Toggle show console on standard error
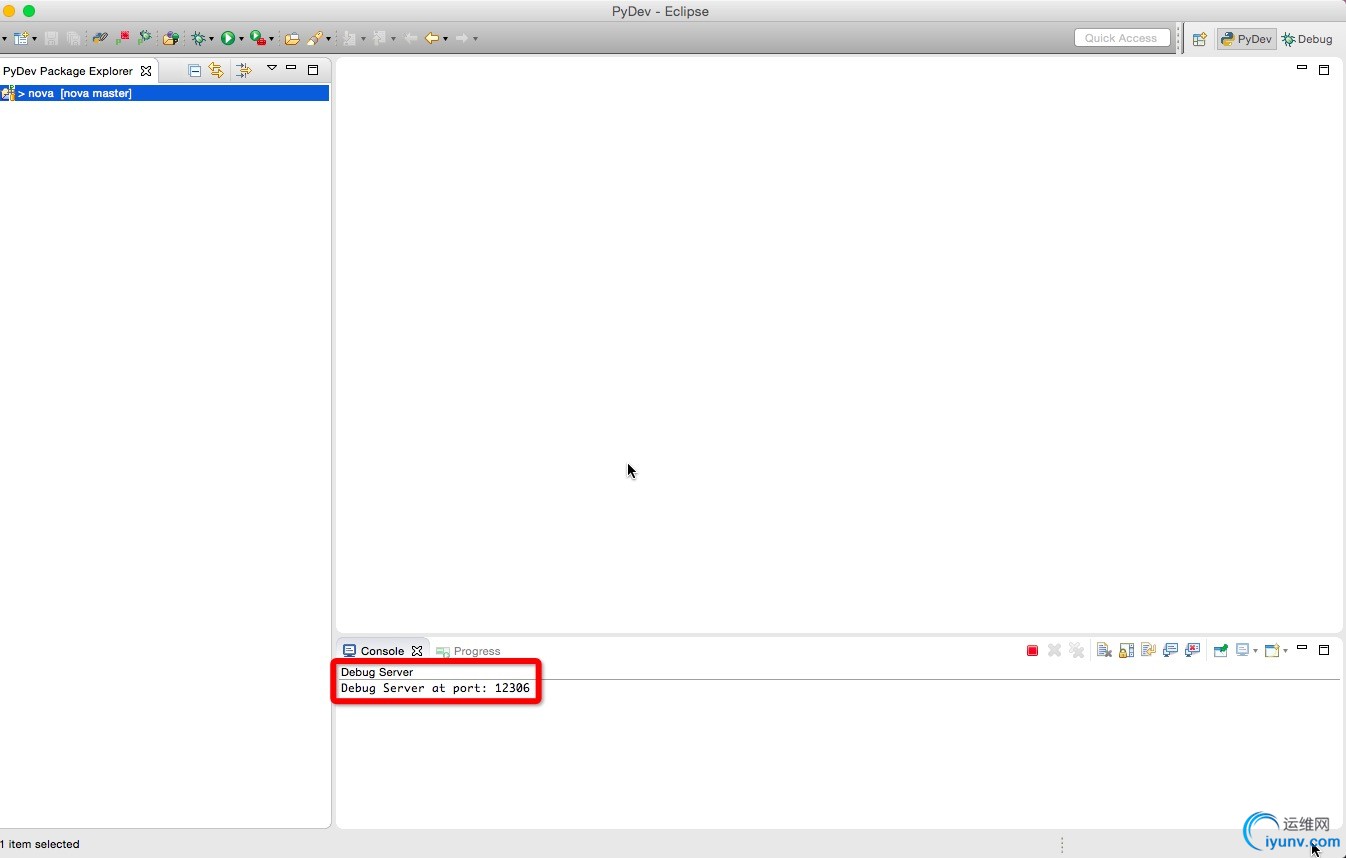This screenshot has width=1346, height=858. coord(1192,650)
